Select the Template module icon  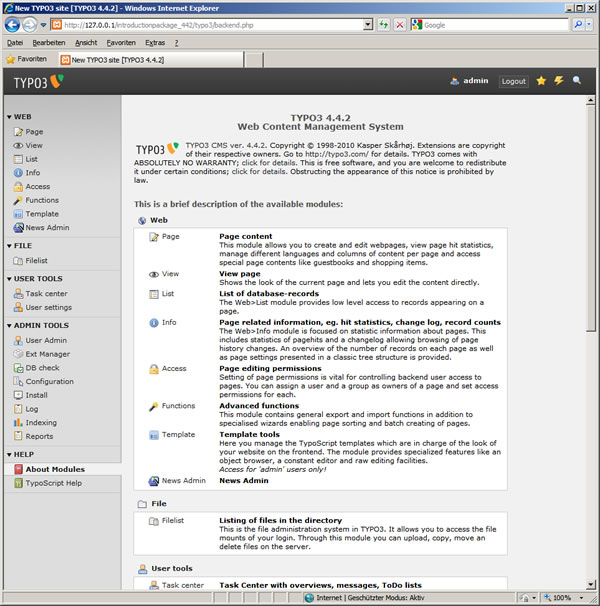(x=18, y=214)
